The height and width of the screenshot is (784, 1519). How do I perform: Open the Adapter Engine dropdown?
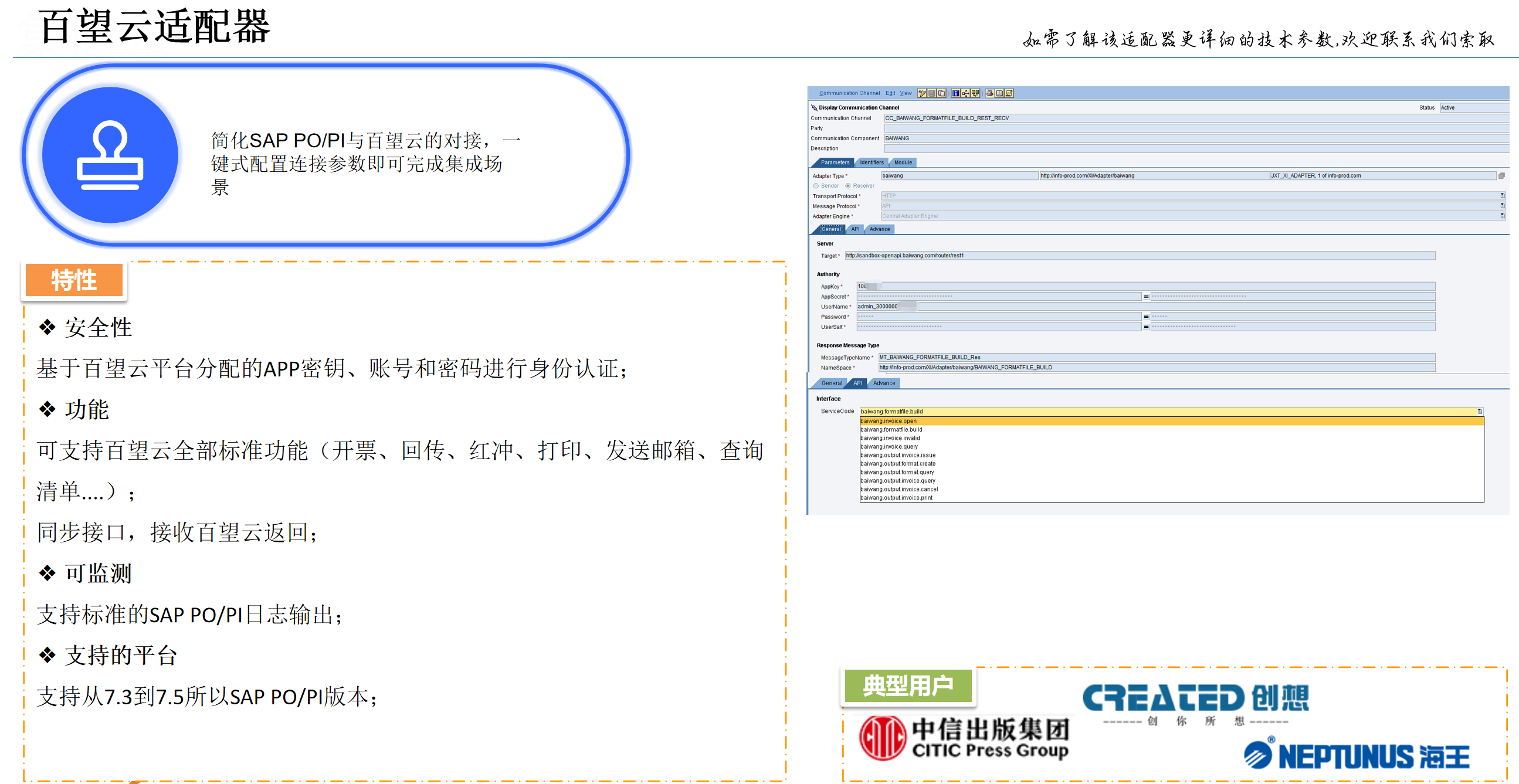point(1502,216)
